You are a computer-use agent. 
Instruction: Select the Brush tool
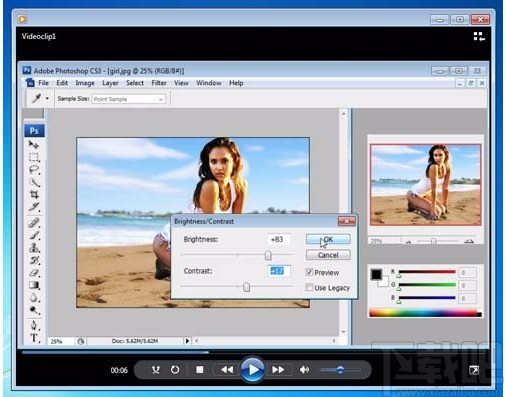[x=34, y=235]
